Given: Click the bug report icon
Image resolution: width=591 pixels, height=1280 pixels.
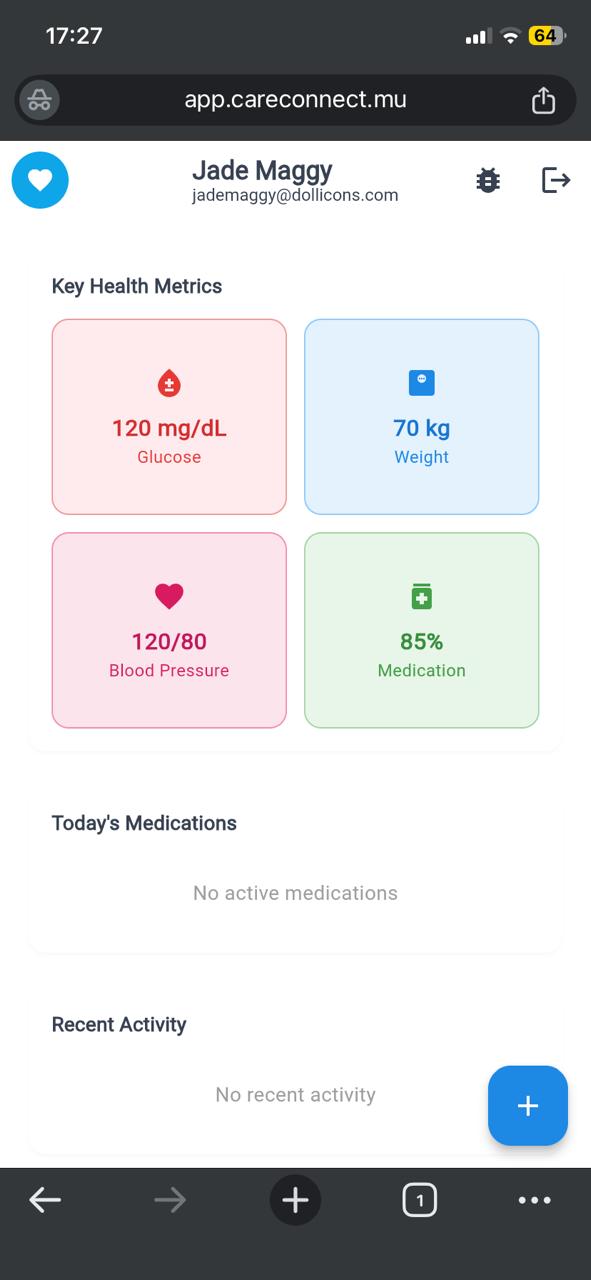Looking at the screenshot, I should (x=487, y=180).
